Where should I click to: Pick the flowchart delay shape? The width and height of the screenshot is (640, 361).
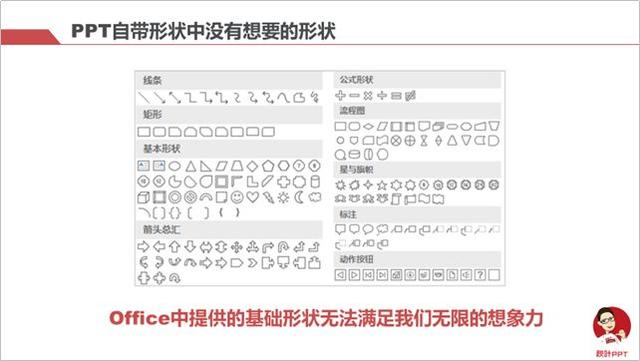(494, 141)
